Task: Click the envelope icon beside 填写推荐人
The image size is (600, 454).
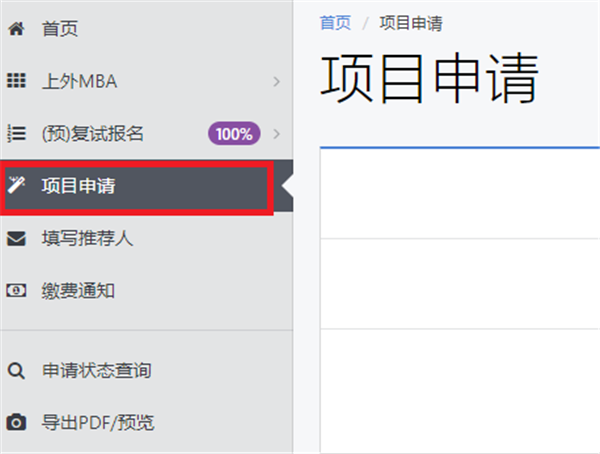Action: point(15,238)
